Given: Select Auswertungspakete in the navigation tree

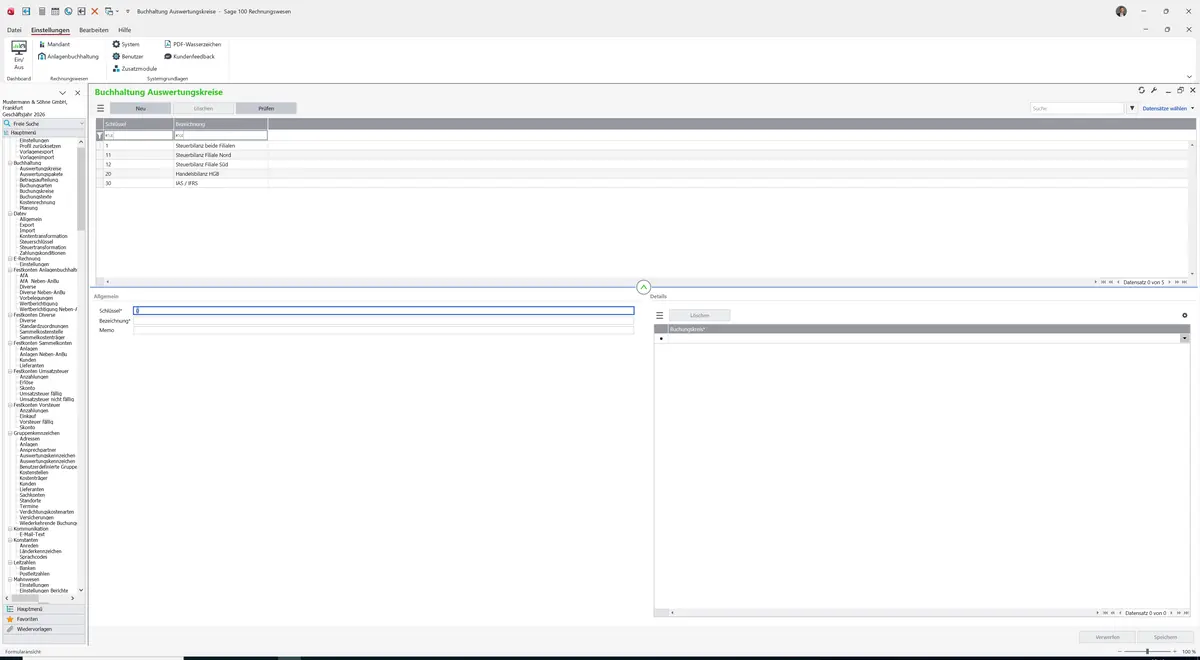Looking at the screenshot, I should click(x=41, y=174).
